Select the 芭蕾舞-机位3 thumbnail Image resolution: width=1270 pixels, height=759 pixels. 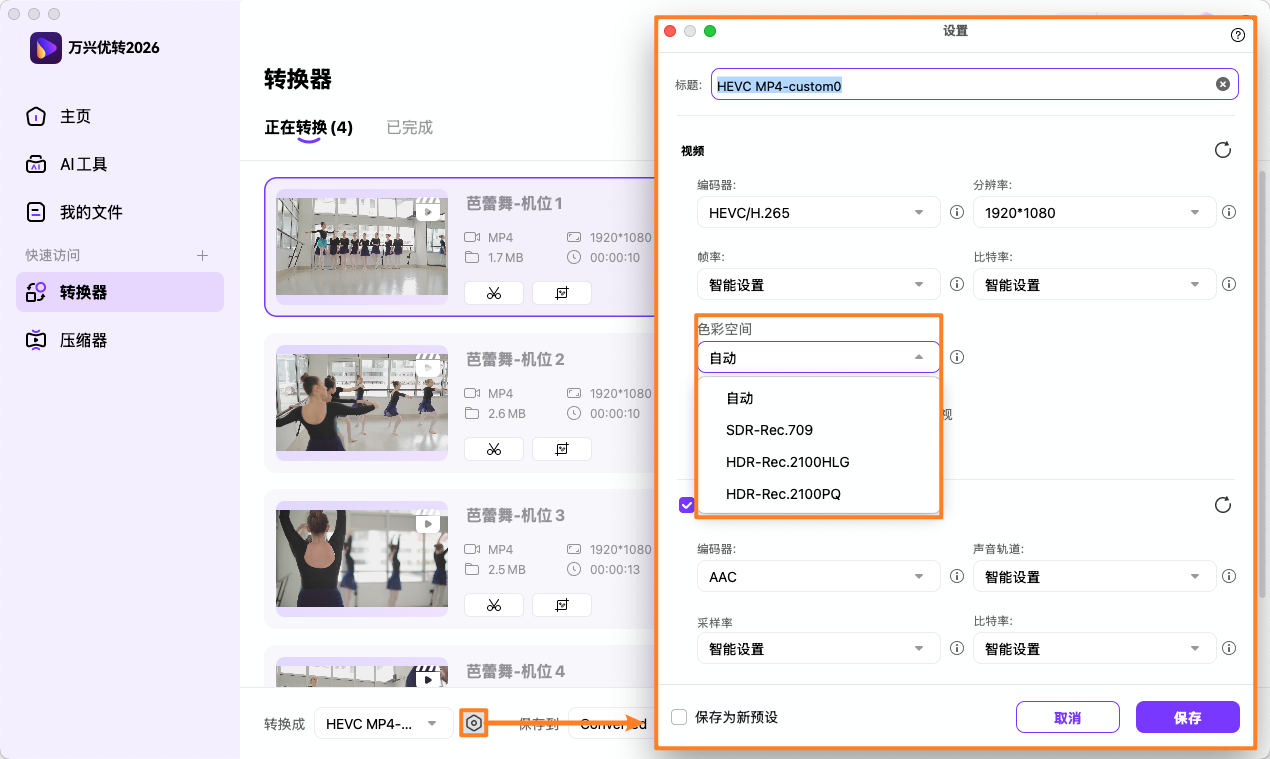[x=361, y=559]
